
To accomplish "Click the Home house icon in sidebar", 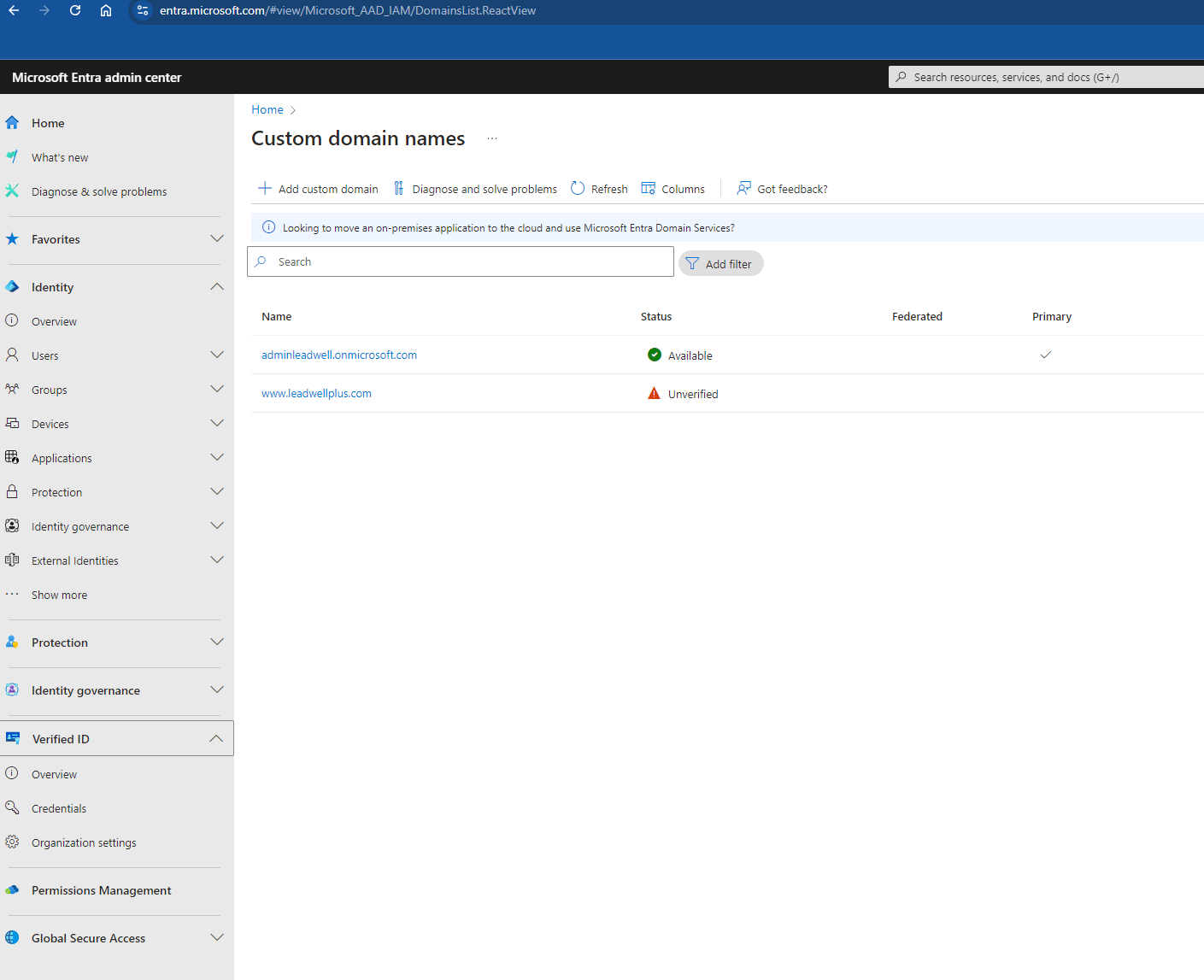I will coord(12,122).
